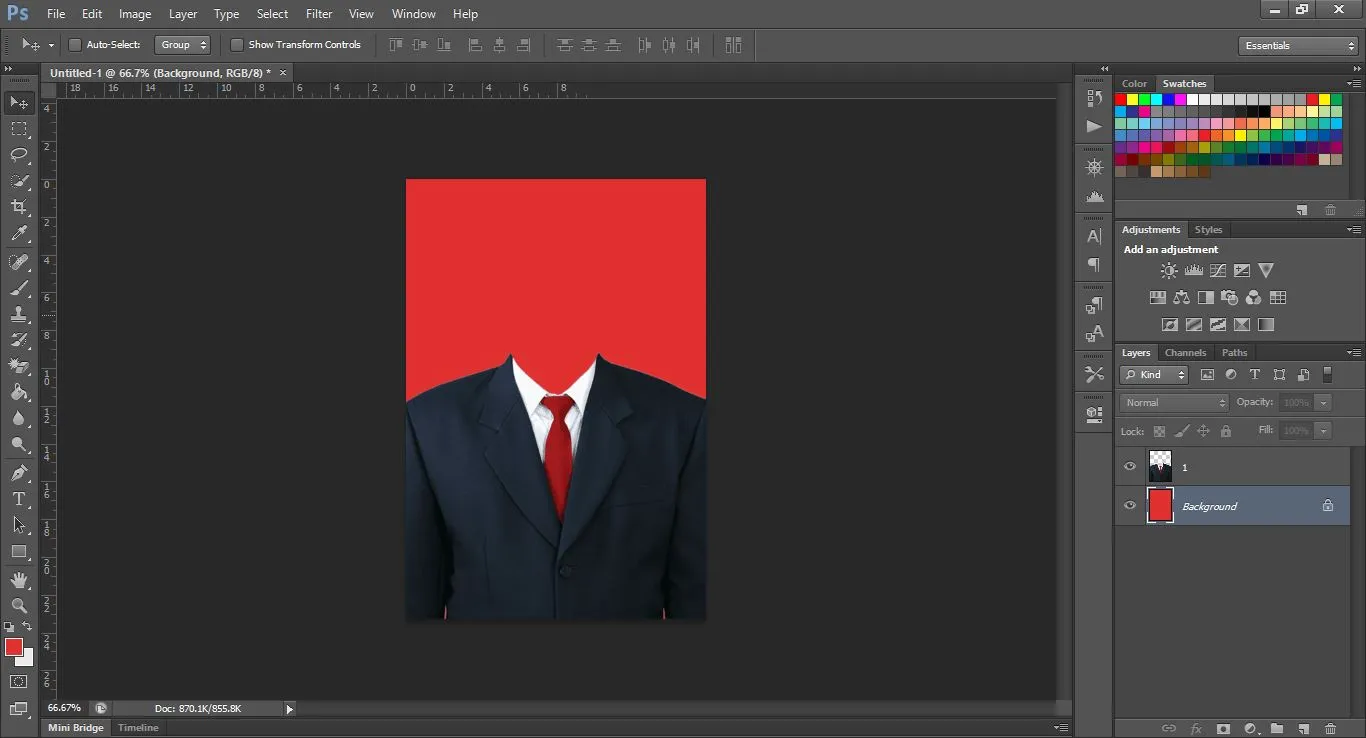Switch to the Channels tab
1366x738 pixels.
[1185, 352]
